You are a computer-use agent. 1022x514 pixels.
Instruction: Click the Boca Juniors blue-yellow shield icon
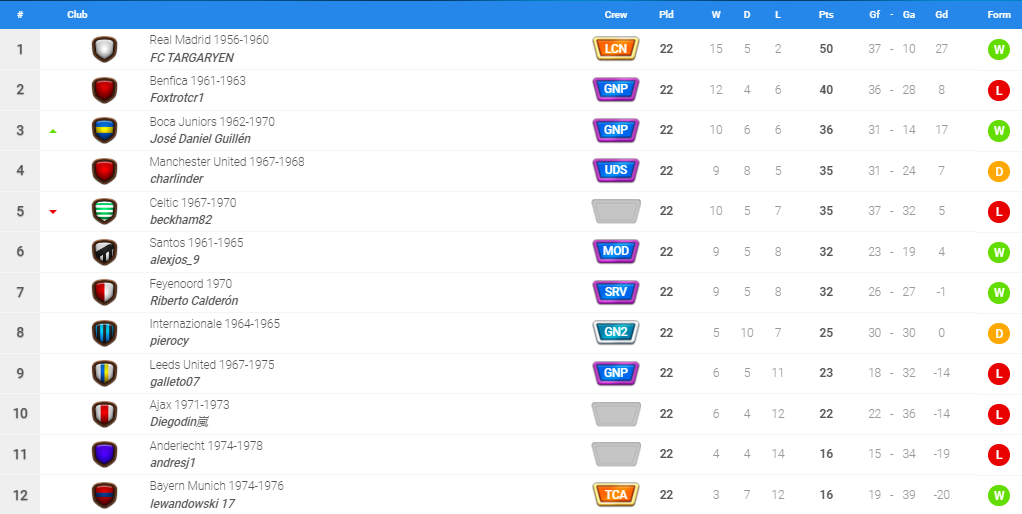click(x=104, y=130)
